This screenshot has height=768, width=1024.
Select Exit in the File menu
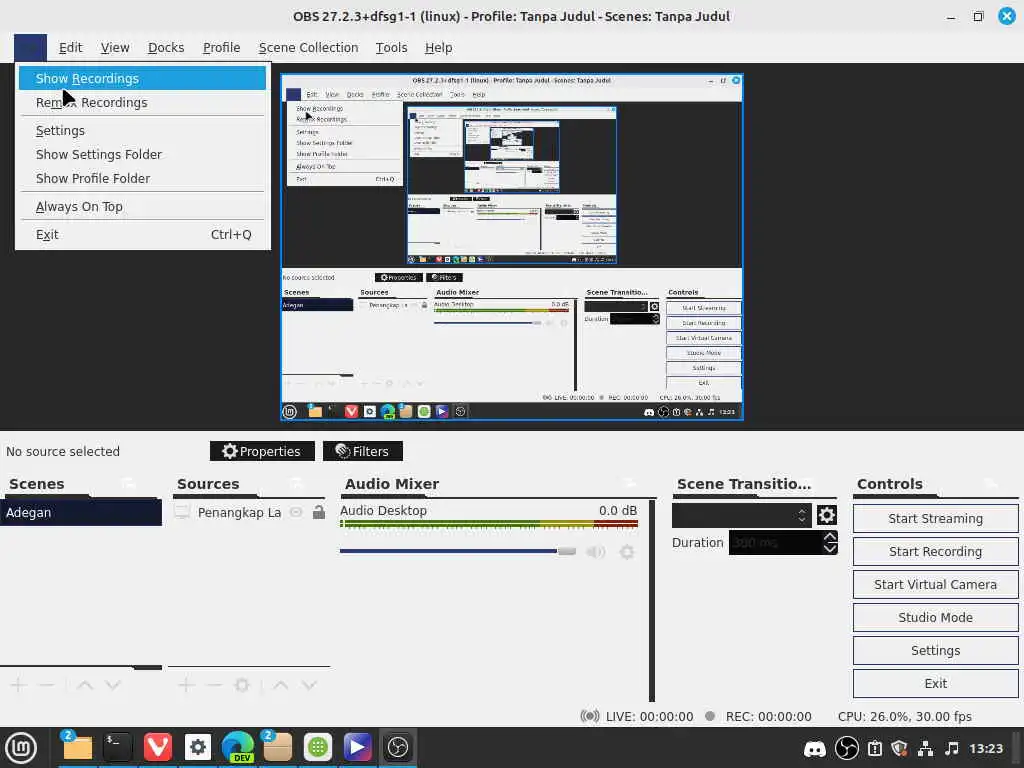(142, 234)
